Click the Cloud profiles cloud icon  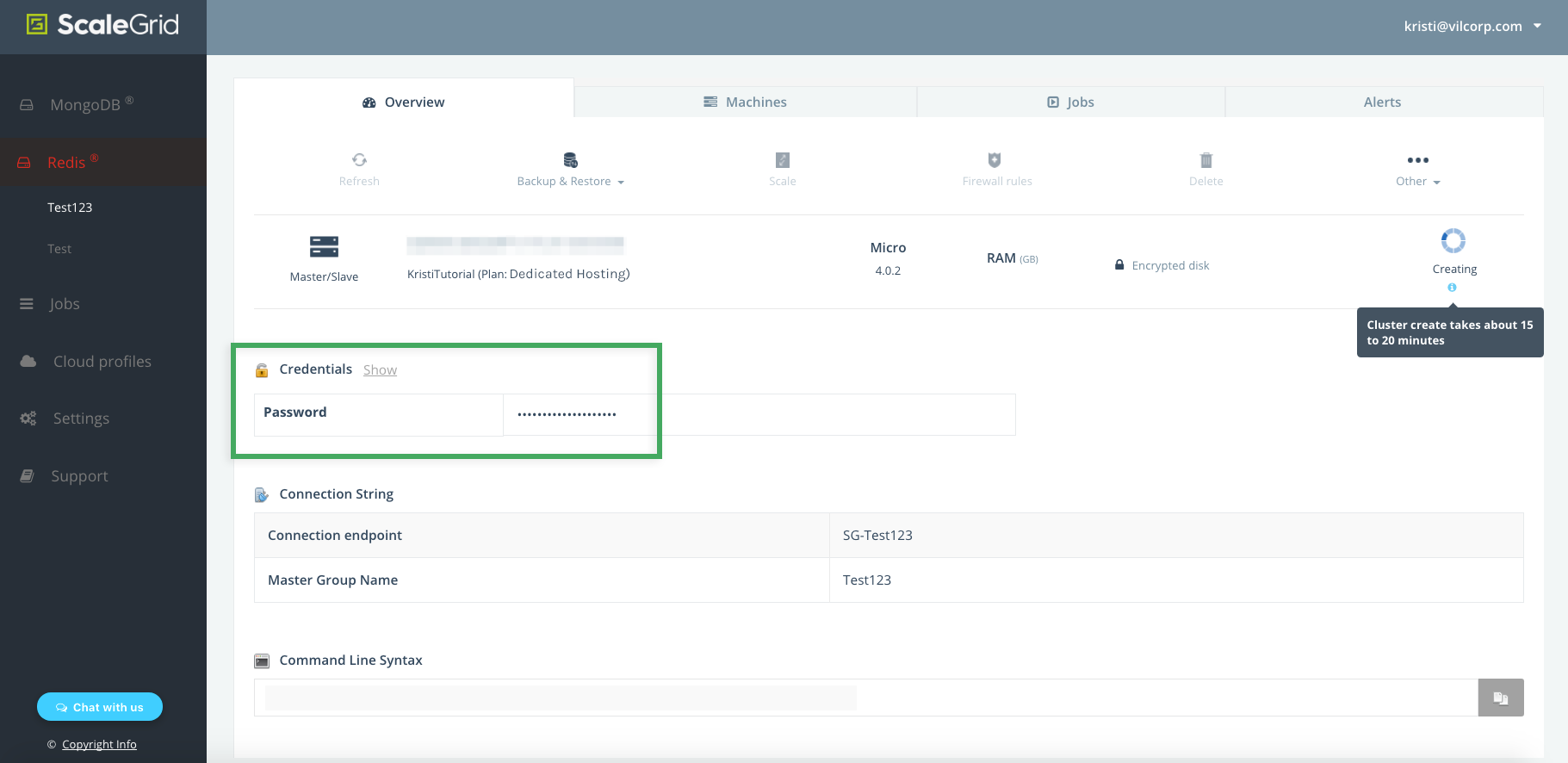[28, 361]
